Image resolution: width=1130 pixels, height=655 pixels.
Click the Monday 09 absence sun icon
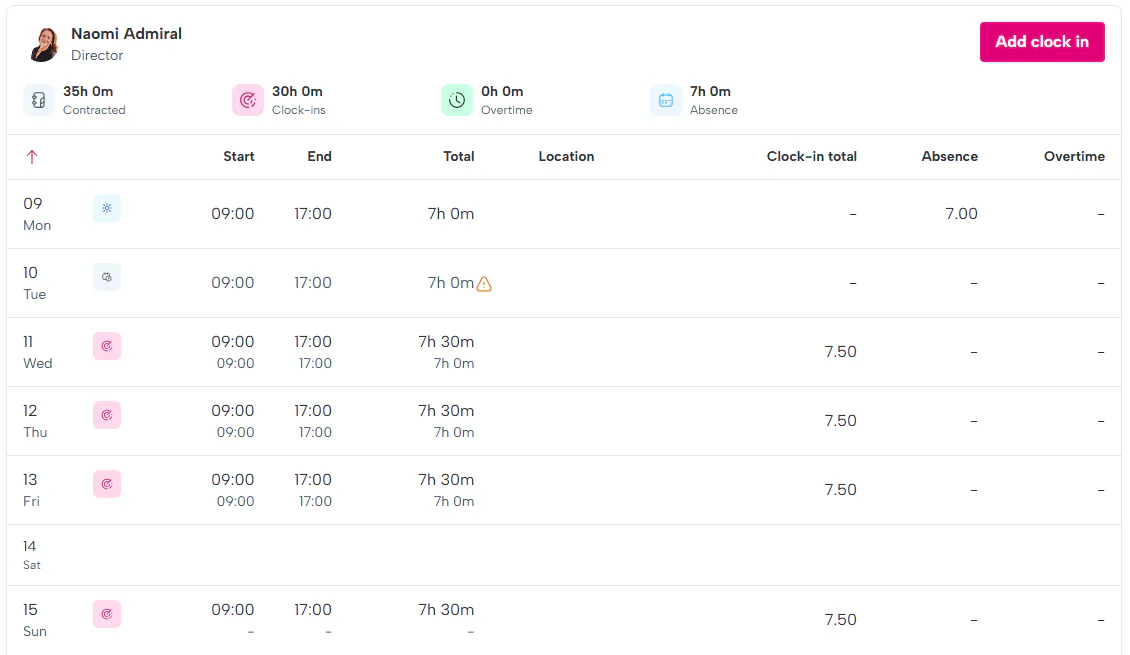pyautogui.click(x=107, y=208)
